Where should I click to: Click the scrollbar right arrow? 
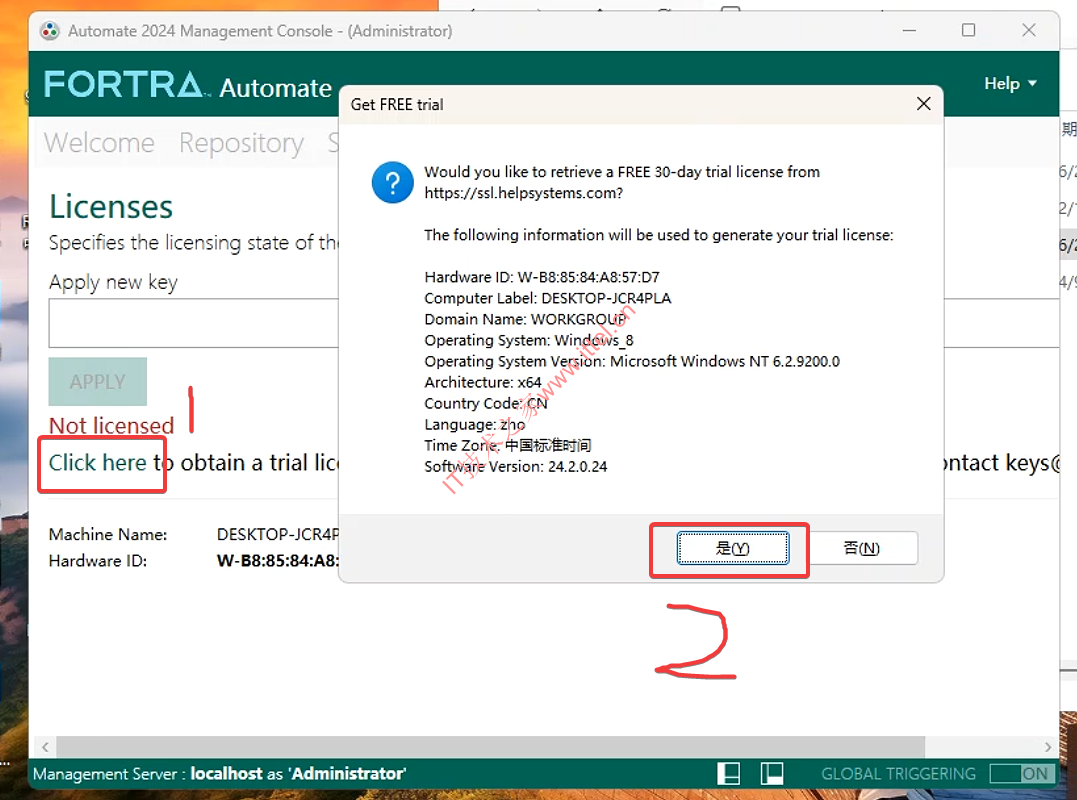click(1047, 746)
